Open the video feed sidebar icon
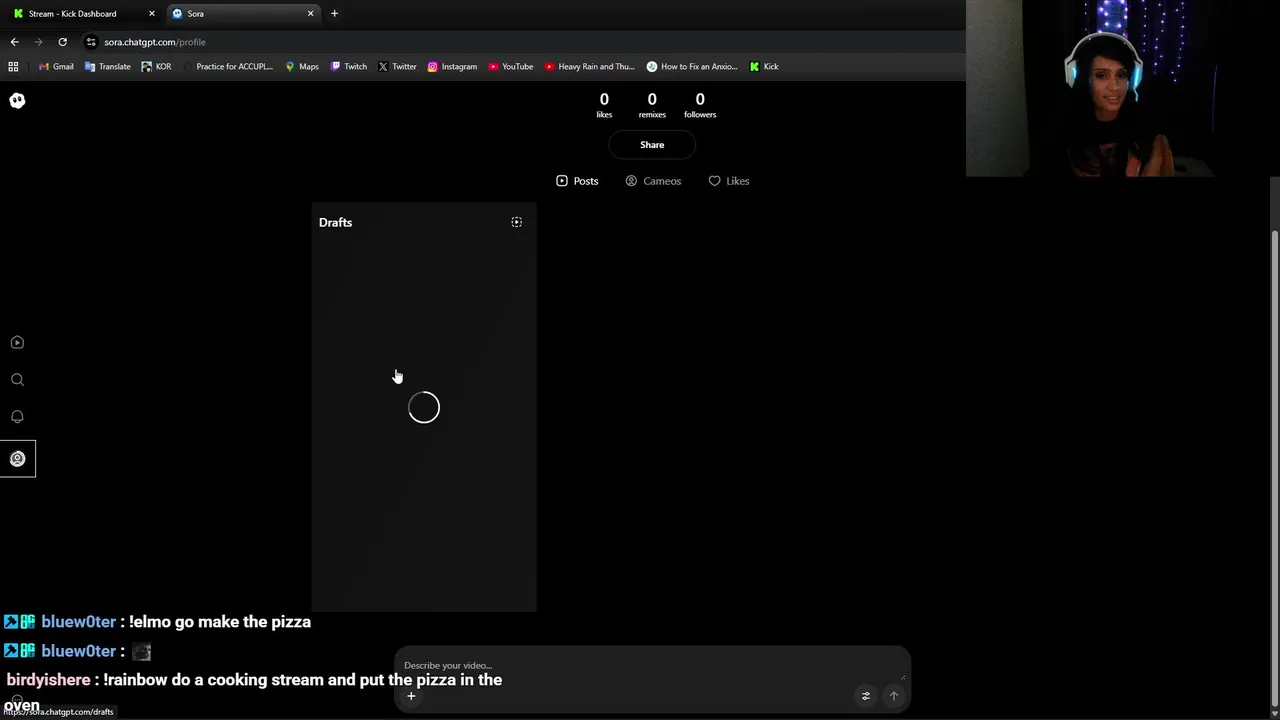 [17, 342]
